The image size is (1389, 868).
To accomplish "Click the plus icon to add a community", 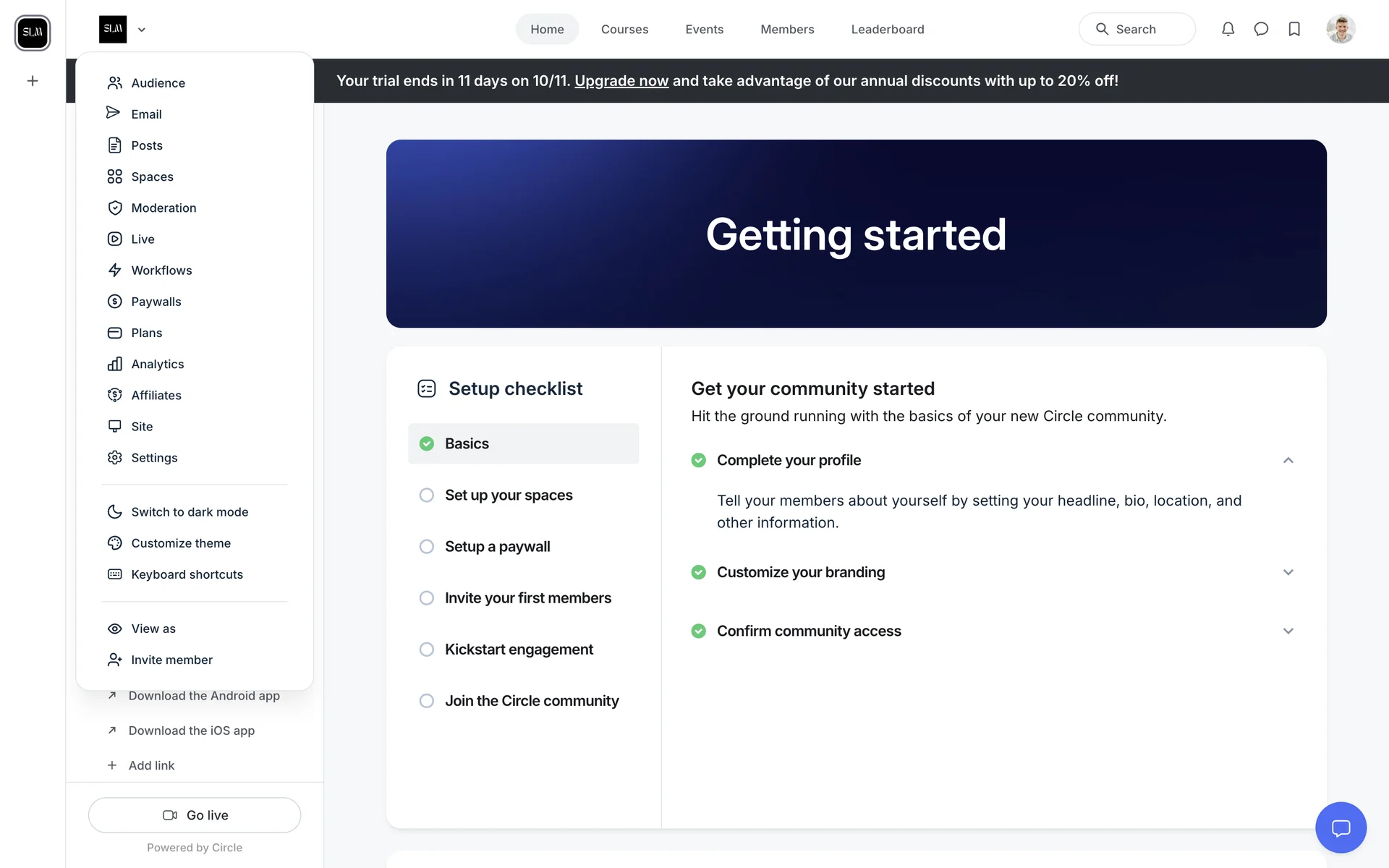I will coord(33,81).
